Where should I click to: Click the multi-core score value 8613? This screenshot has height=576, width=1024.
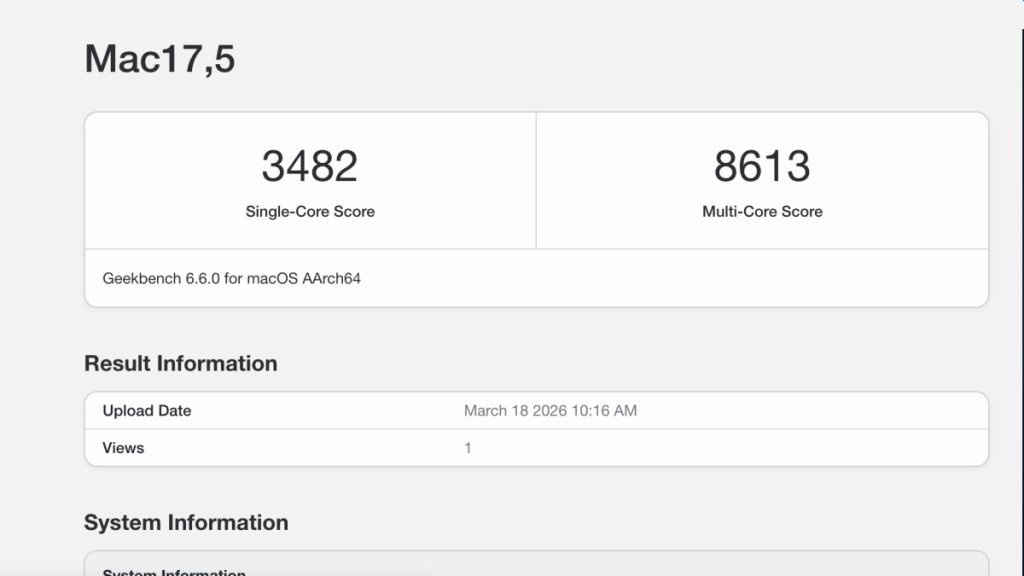click(762, 164)
